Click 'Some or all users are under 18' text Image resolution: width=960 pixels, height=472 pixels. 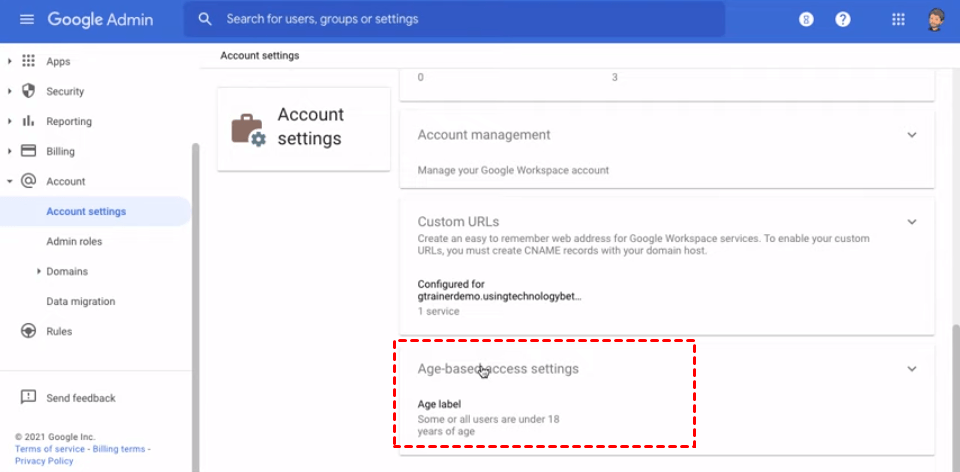tap(488, 420)
